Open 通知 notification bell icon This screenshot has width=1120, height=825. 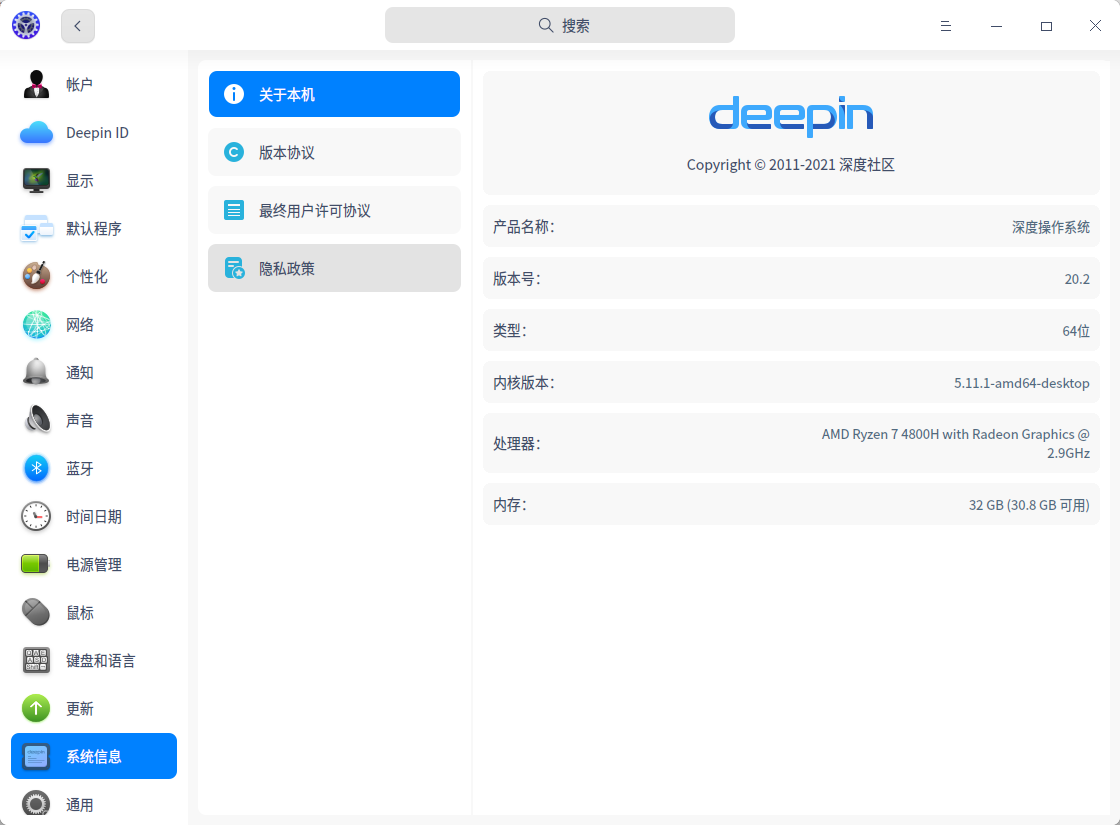click(37, 373)
